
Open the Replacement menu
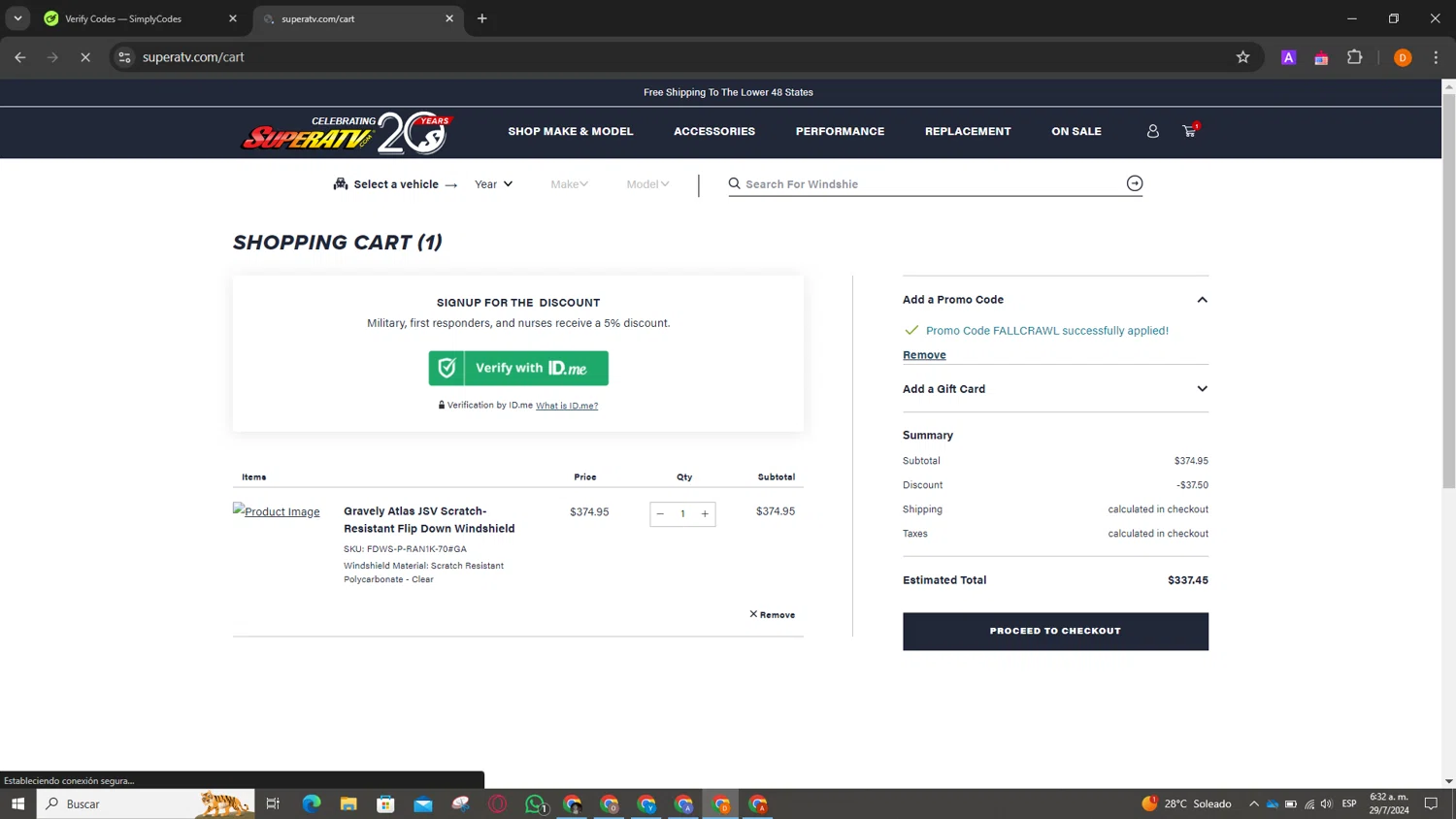(x=968, y=131)
